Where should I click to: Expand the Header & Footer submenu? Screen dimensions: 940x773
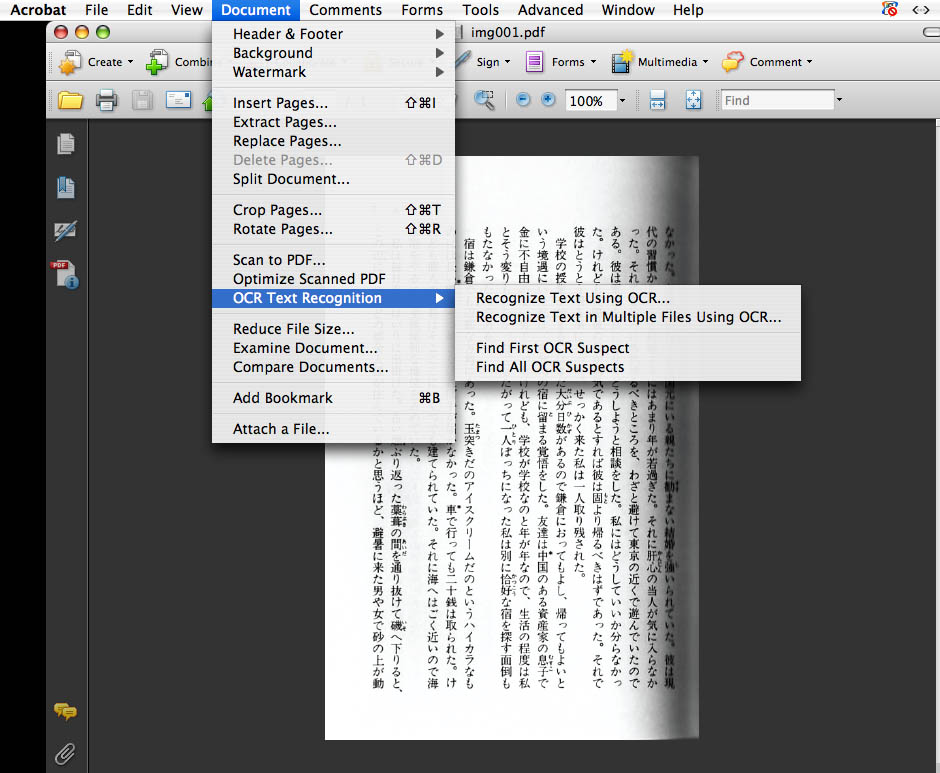tap(333, 34)
